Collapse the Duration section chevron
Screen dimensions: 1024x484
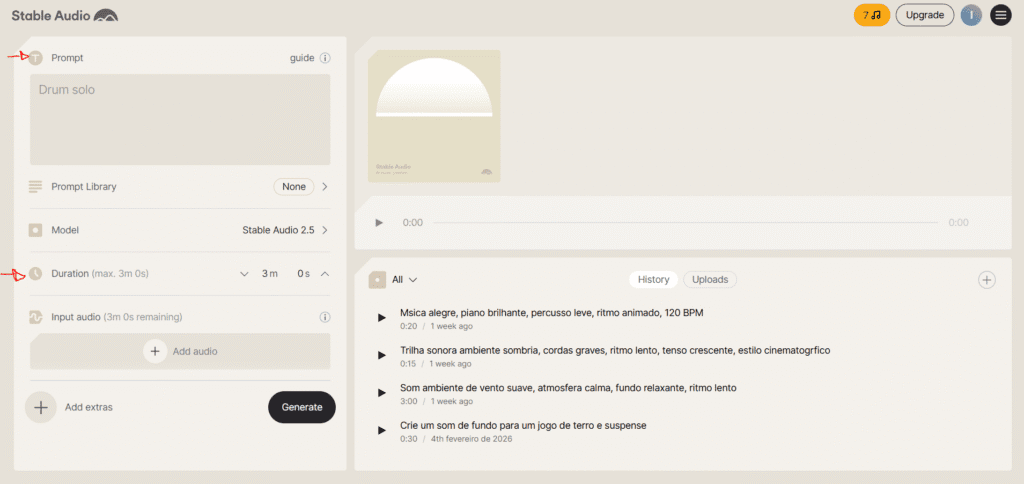coord(325,273)
